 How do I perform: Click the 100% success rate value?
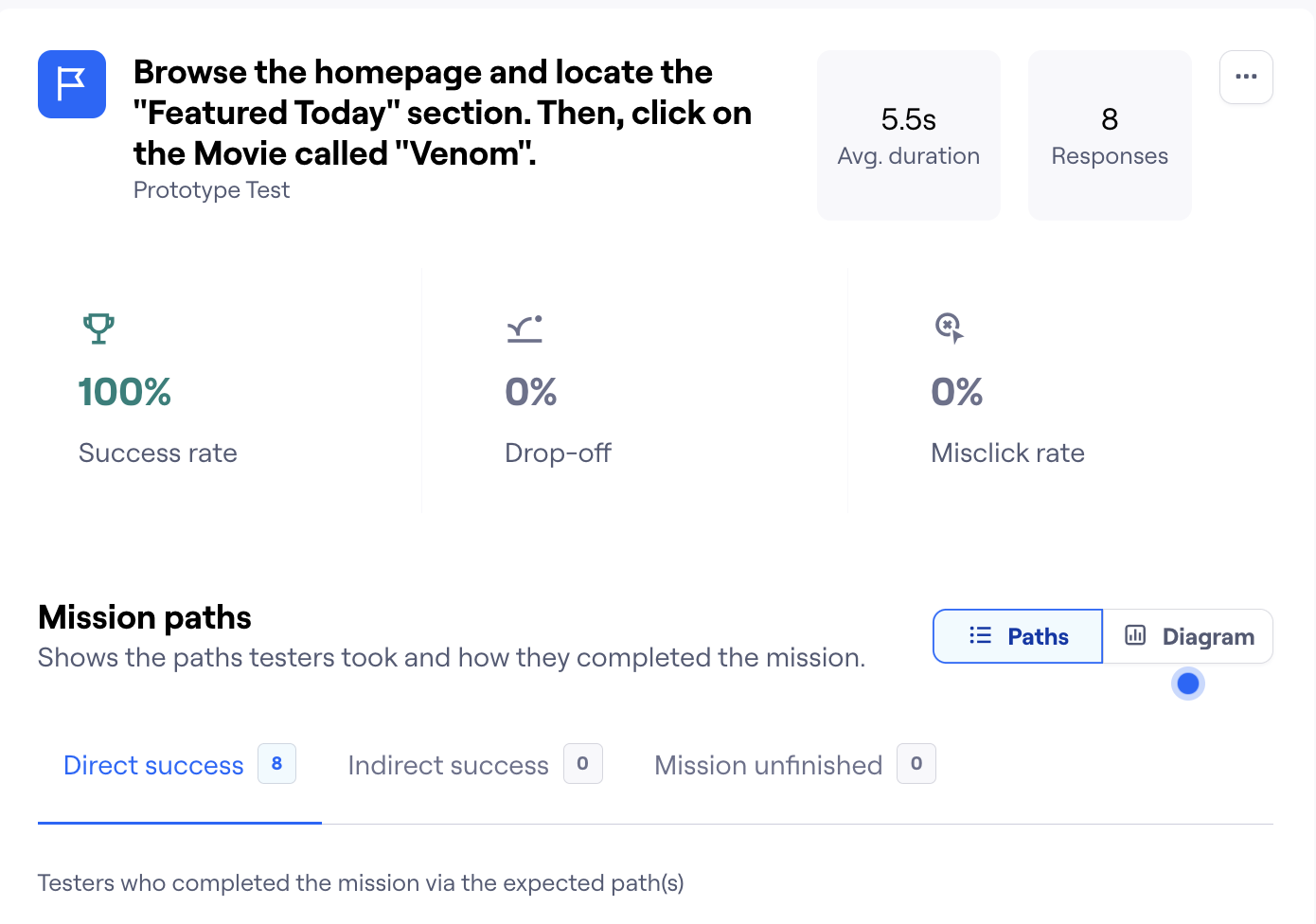click(125, 392)
